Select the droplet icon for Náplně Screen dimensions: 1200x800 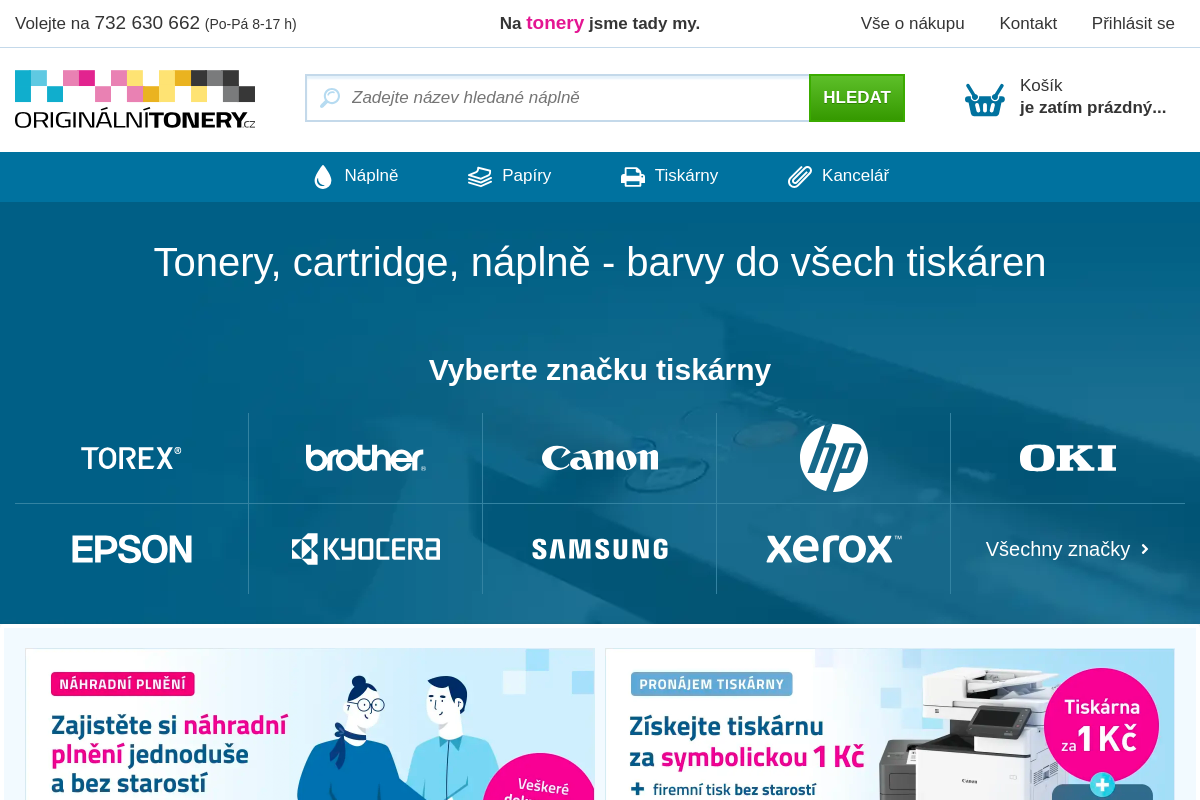(x=323, y=175)
